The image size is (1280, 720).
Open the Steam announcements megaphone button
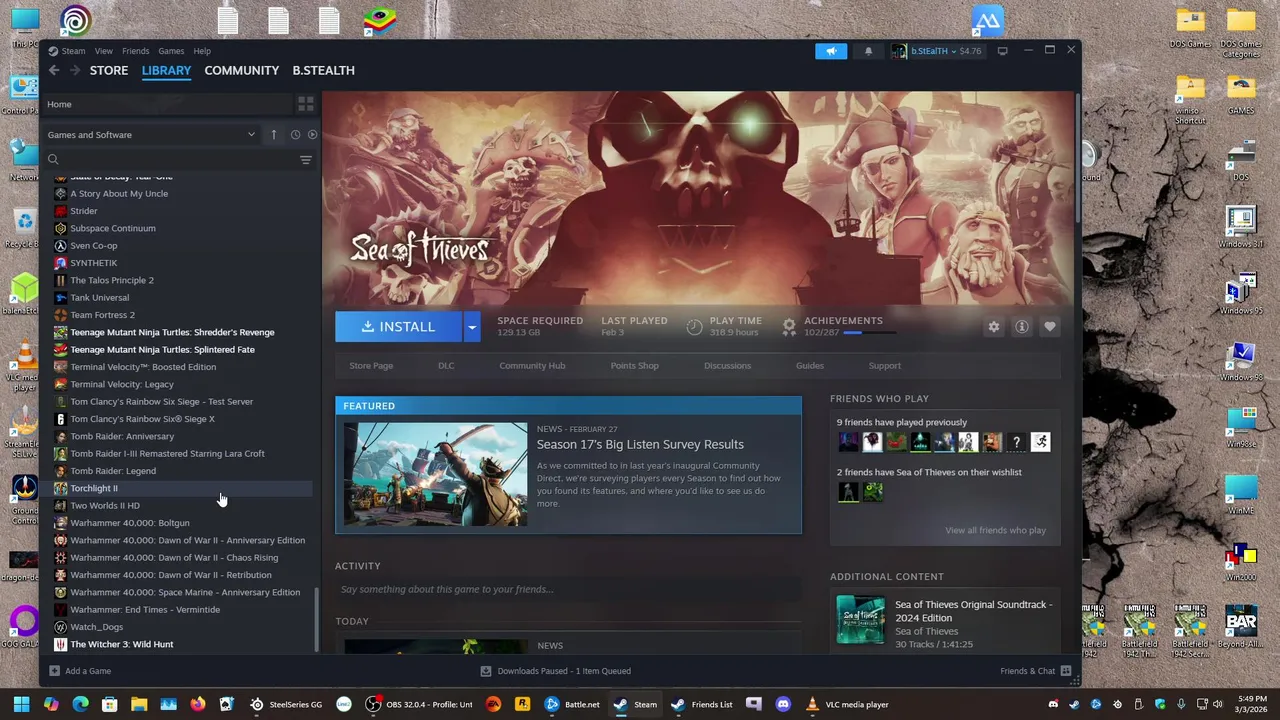(x=831, y=51)
